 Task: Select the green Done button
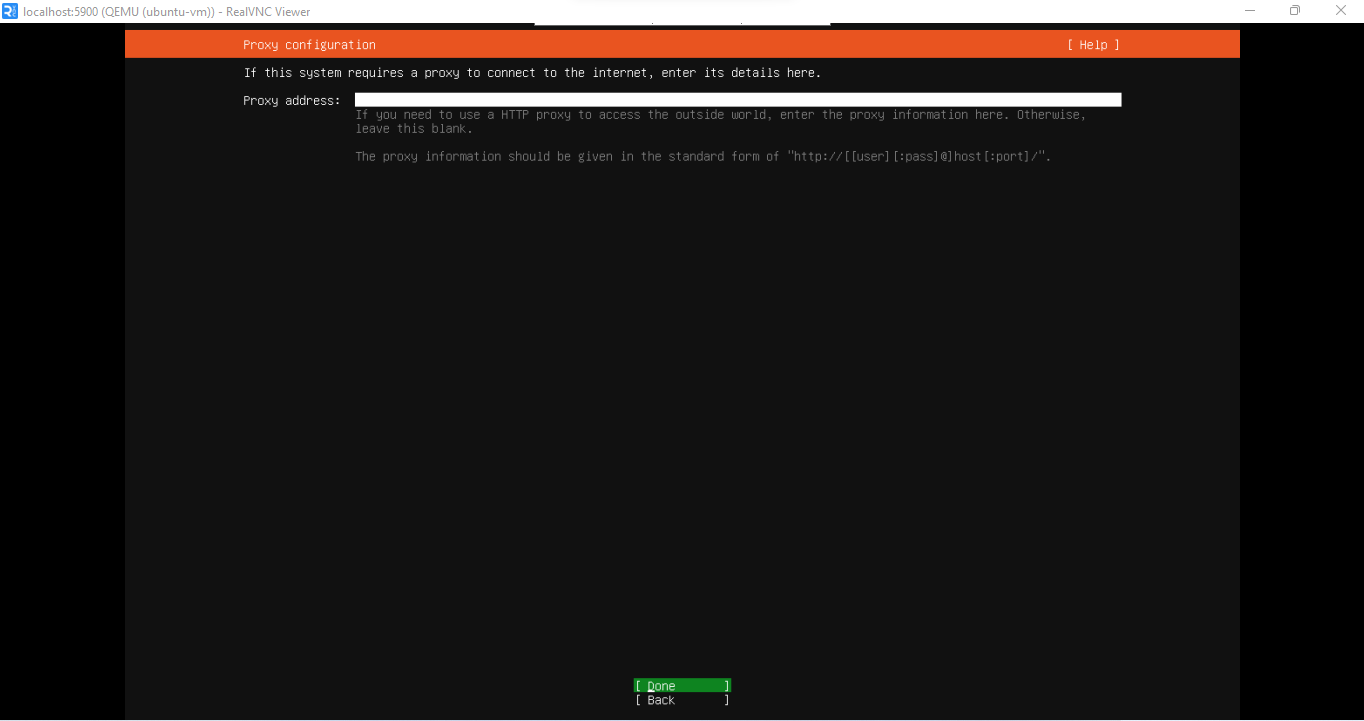pos(682,686)
